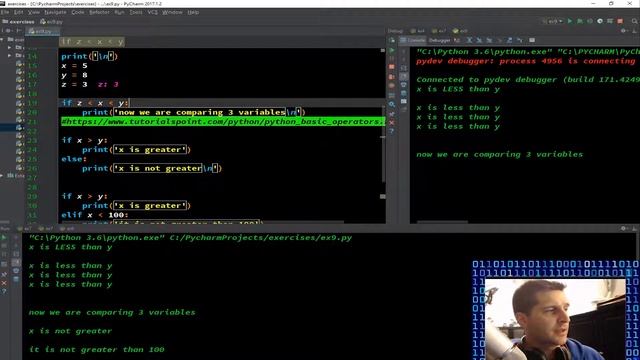The height and width of the screenshot is (360, 640).
Task: Open the Window menu
Action: (172, 12)
